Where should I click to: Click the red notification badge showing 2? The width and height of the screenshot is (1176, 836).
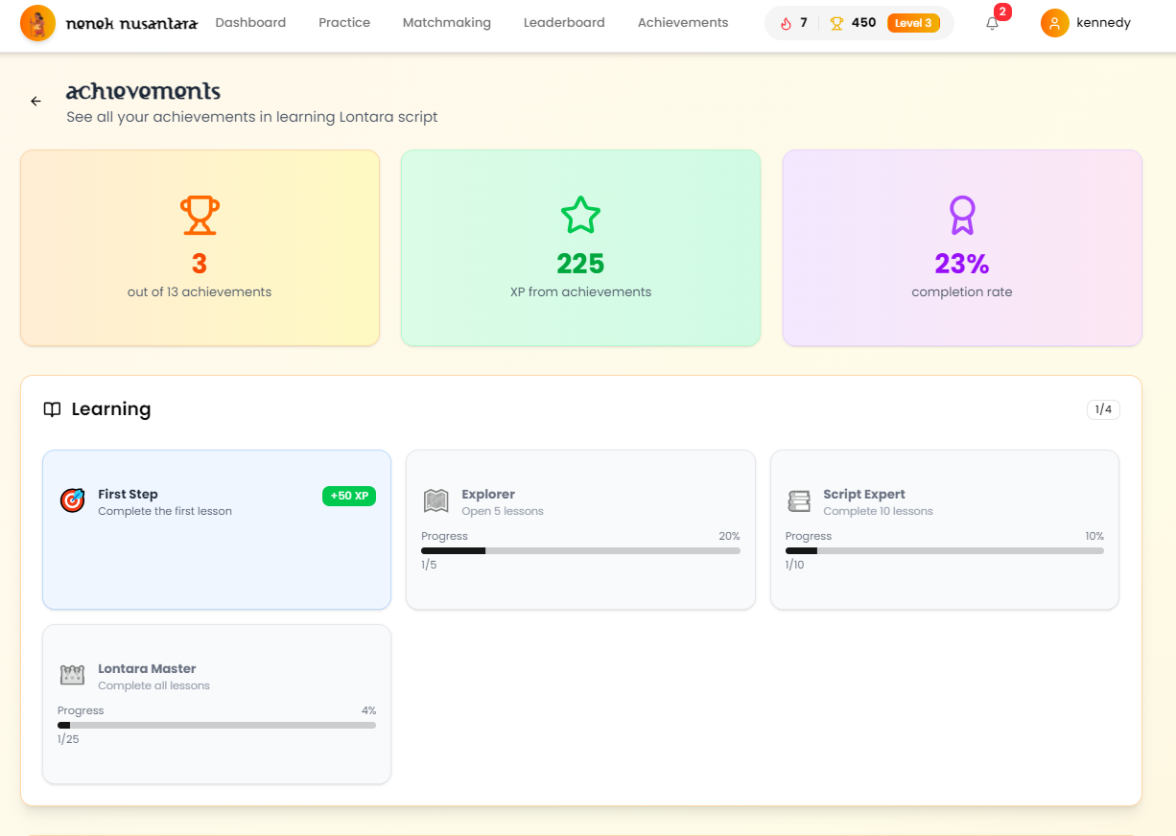[x=1002, y=12]
